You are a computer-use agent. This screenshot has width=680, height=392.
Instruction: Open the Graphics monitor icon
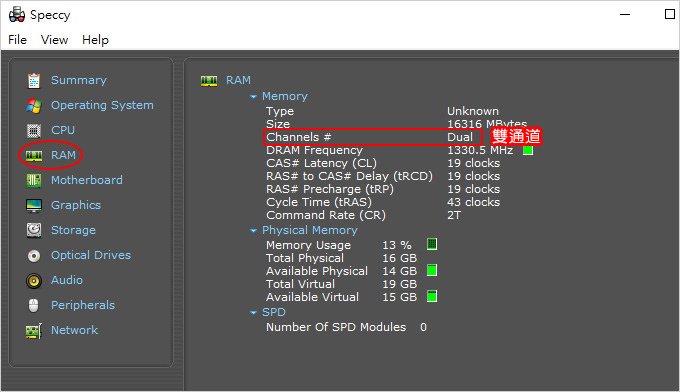pos(34,205)
